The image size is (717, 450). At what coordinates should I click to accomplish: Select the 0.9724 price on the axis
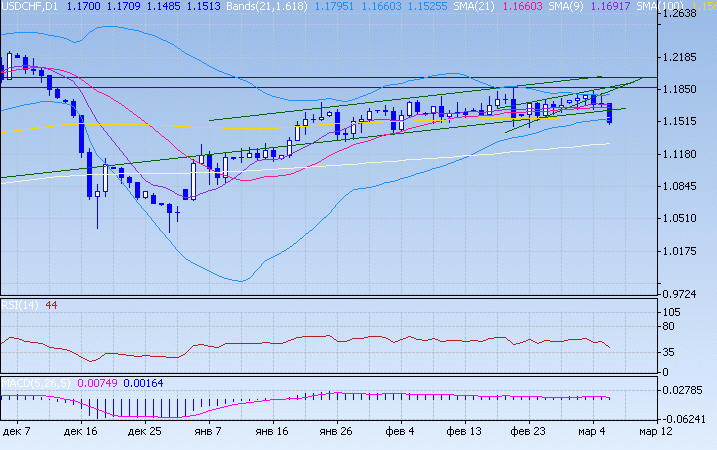679,294
